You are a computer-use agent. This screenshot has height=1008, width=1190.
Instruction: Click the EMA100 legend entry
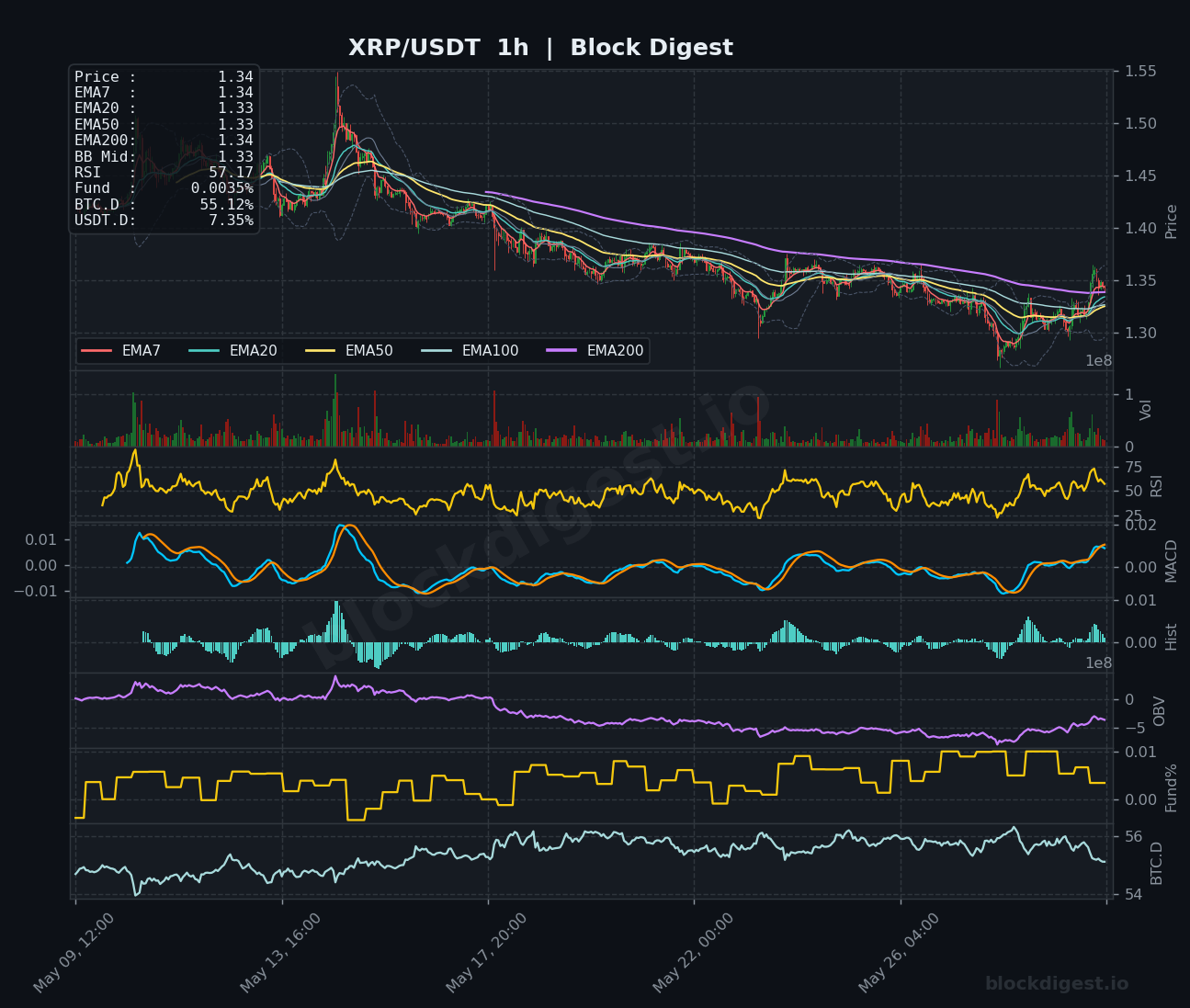(x=470, y=351)
